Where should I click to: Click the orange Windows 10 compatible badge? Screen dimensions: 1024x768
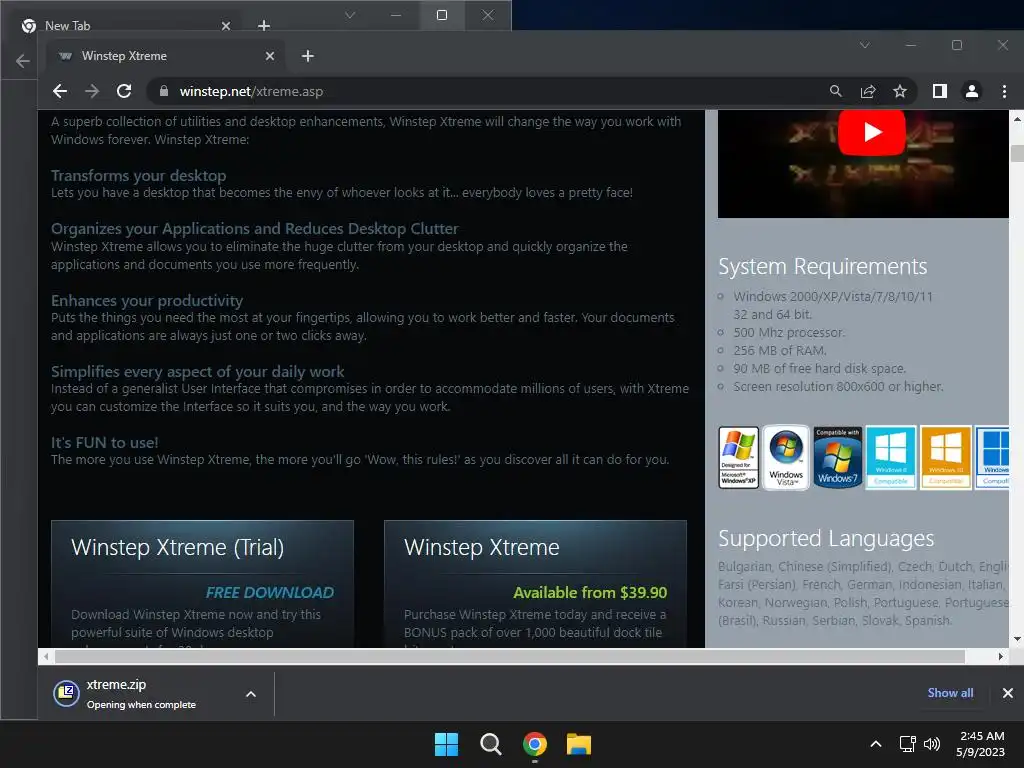coord(946,458)
